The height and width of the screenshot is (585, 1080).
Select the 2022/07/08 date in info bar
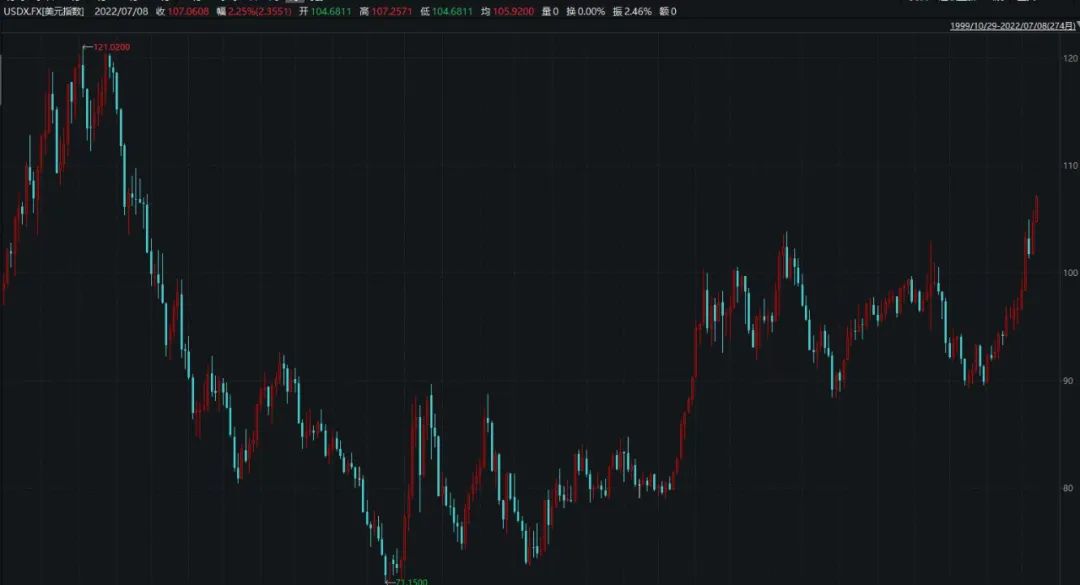point(120,11)
